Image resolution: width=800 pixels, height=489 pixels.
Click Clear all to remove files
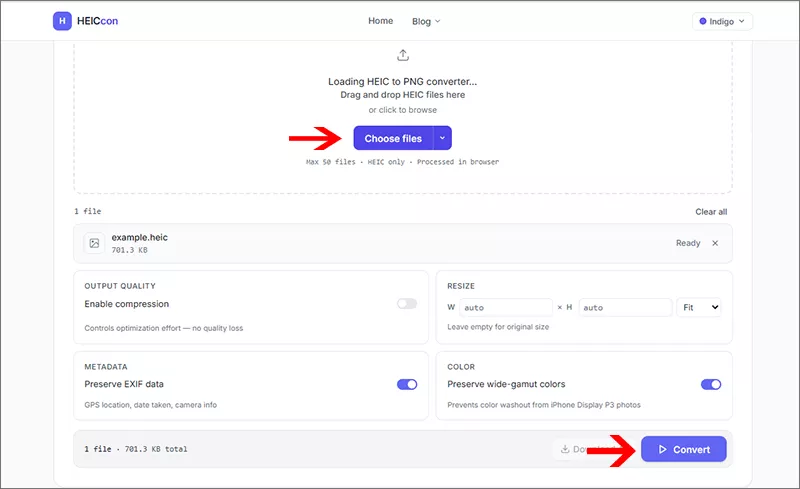pyautogui.click(x=711, y=212)
